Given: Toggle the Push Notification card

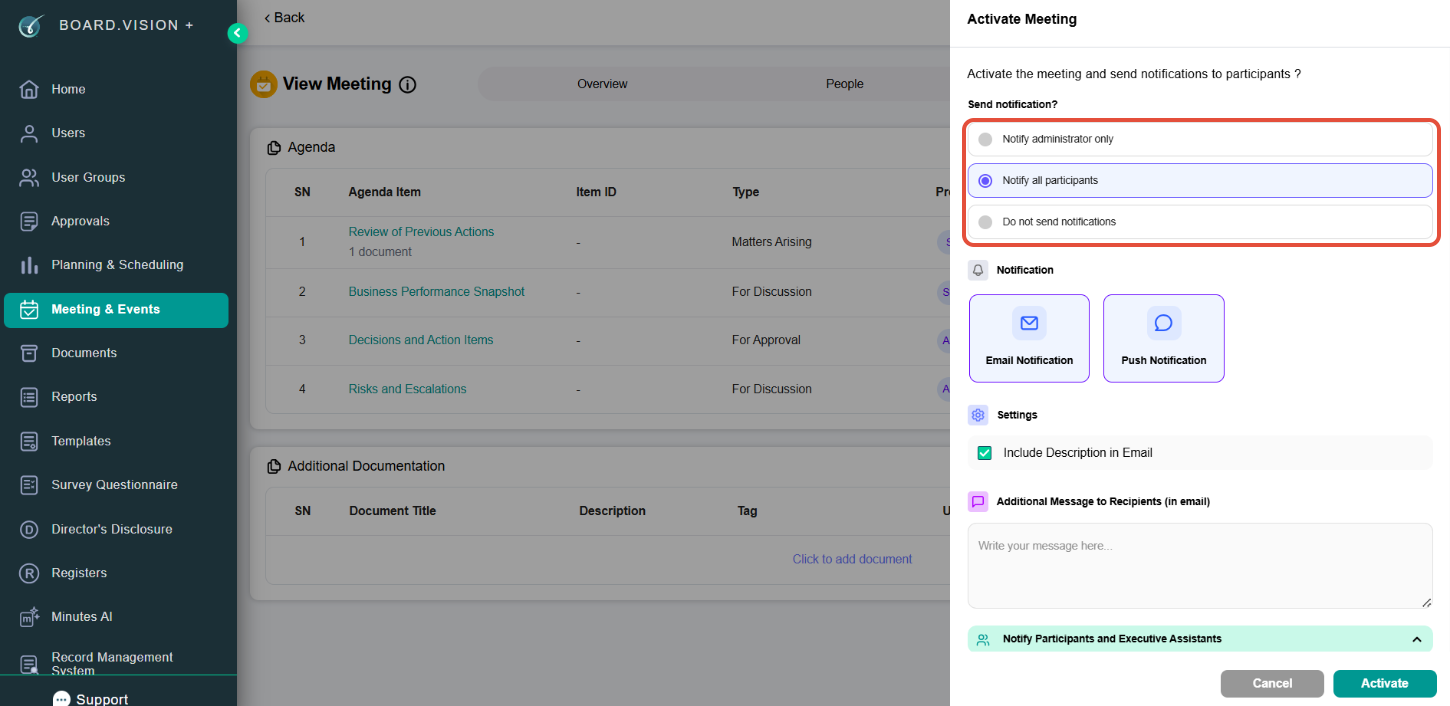Looking at the screenshot, I should [x=1163, y=338].
